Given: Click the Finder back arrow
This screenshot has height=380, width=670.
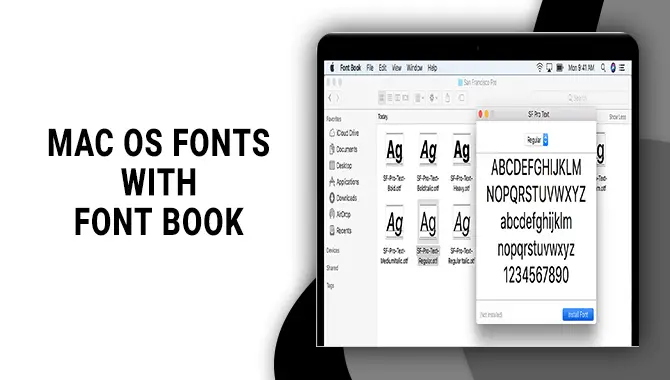Looking at the screenshot, I should pos(330,98).
